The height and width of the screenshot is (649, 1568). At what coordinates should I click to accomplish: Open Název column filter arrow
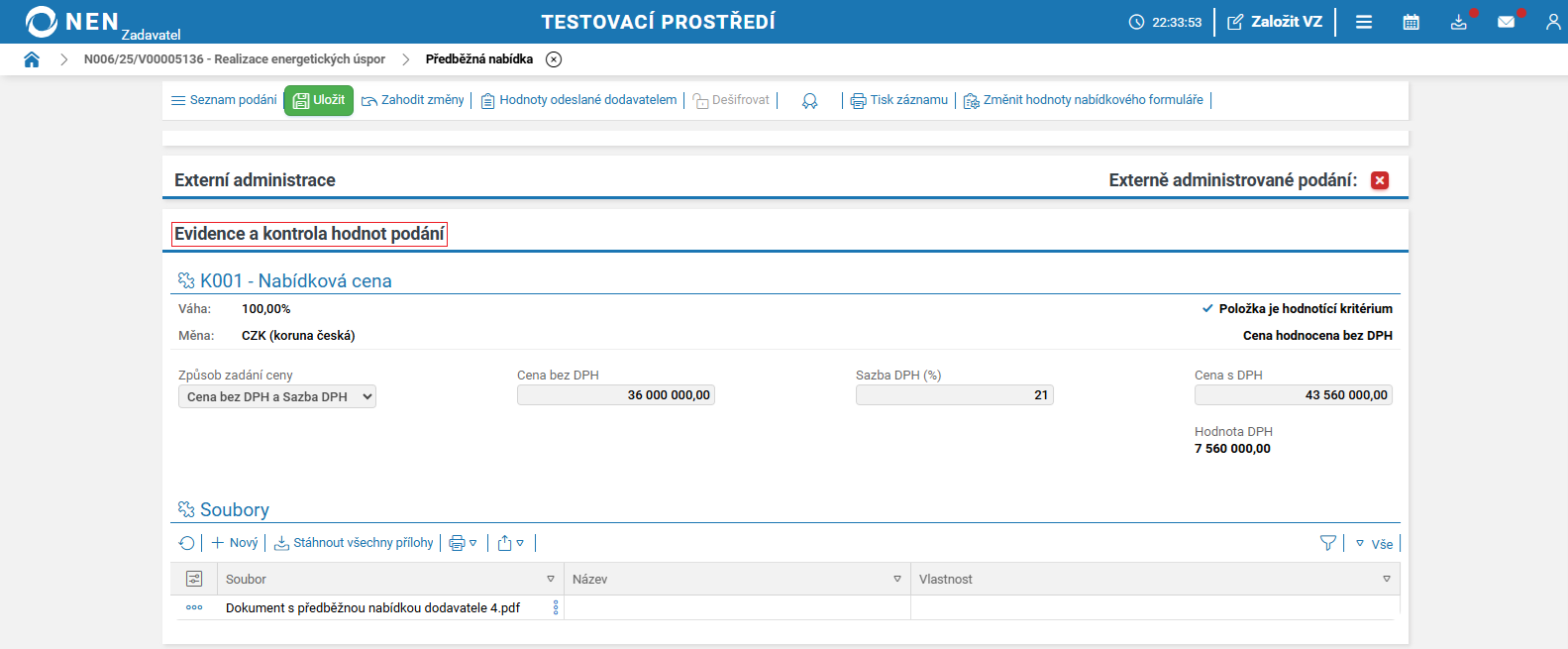coord(897,579)
